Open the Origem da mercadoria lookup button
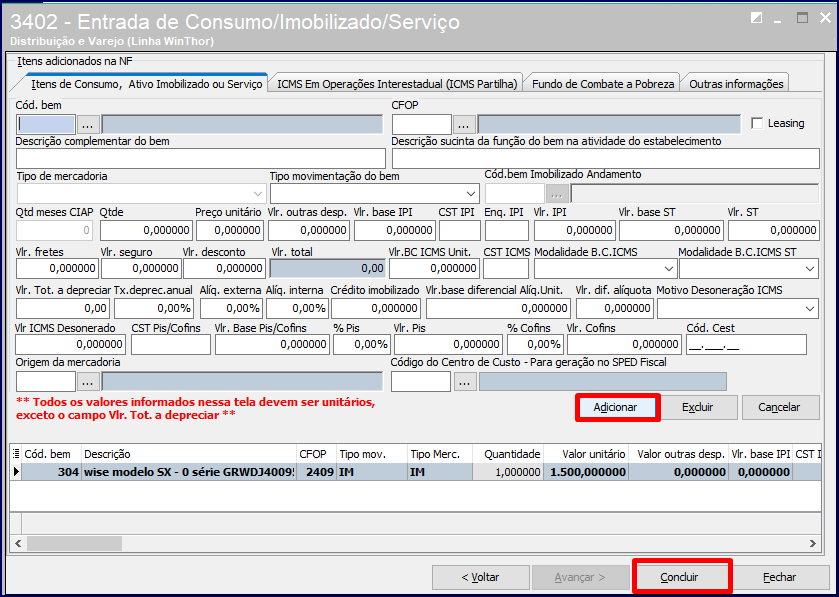Image resolution: width=839 pixels, height=597 pixels. pyautogui.click(x=88, y=382)
